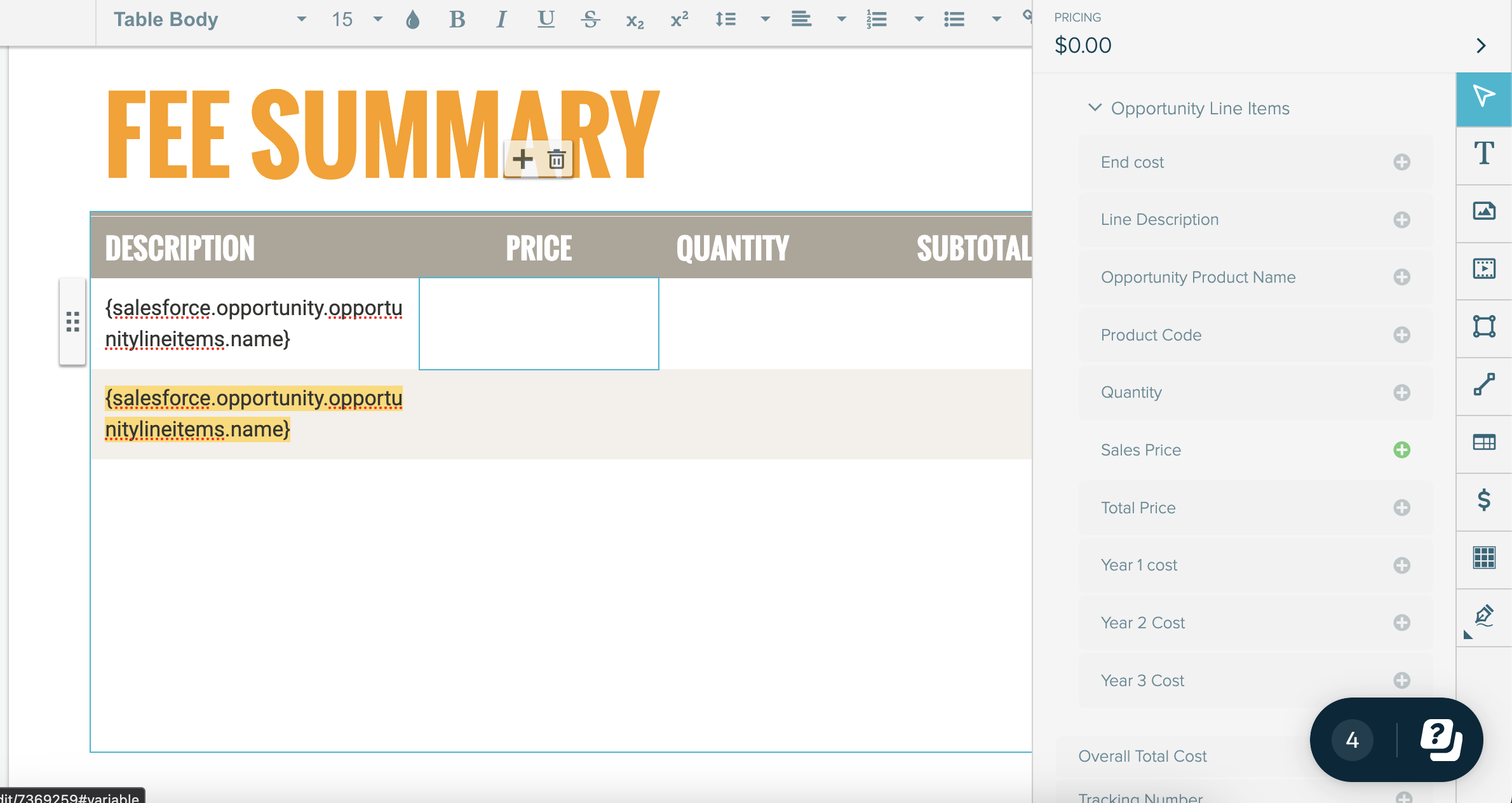The width and height of the screenshot is (1512, 803).
Task: Toggle italic formatting
Action: [x=501, y=20]
